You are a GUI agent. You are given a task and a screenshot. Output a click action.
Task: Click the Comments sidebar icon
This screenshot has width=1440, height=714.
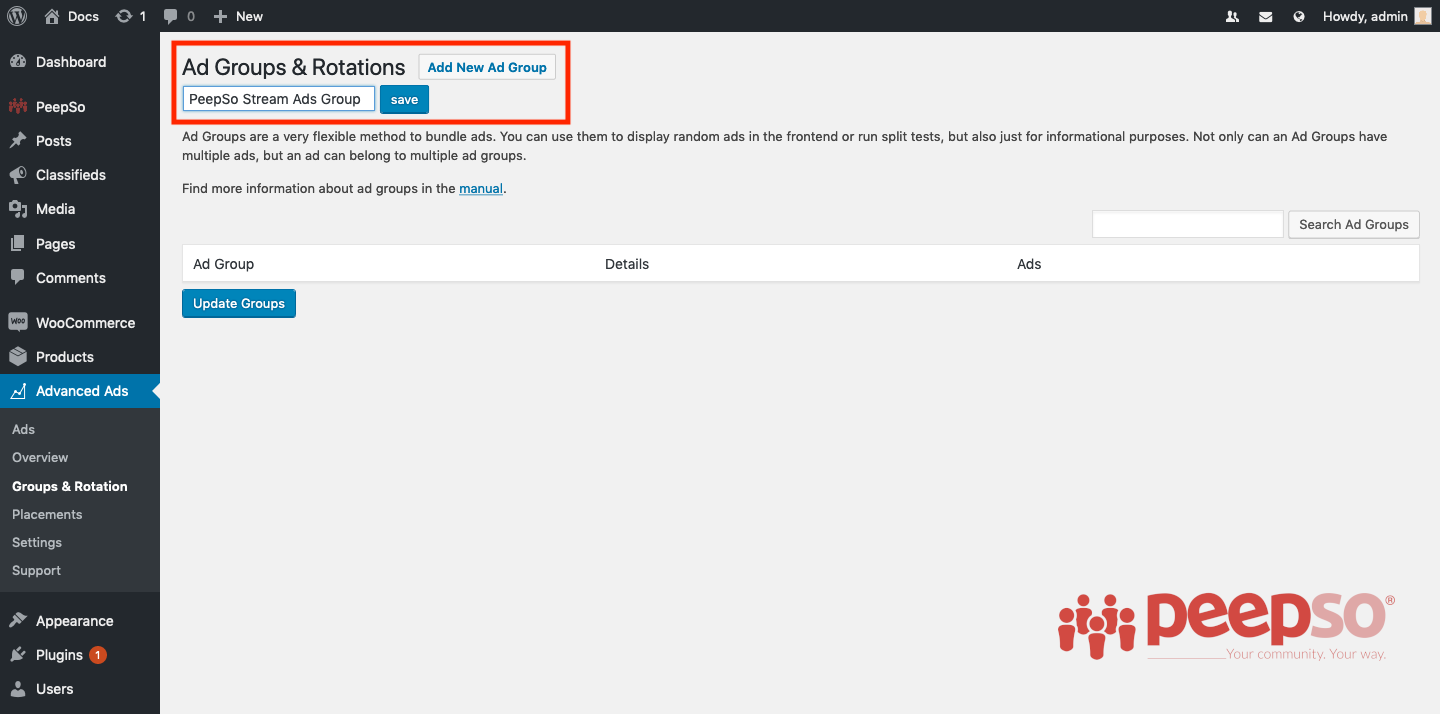(18, 277)
